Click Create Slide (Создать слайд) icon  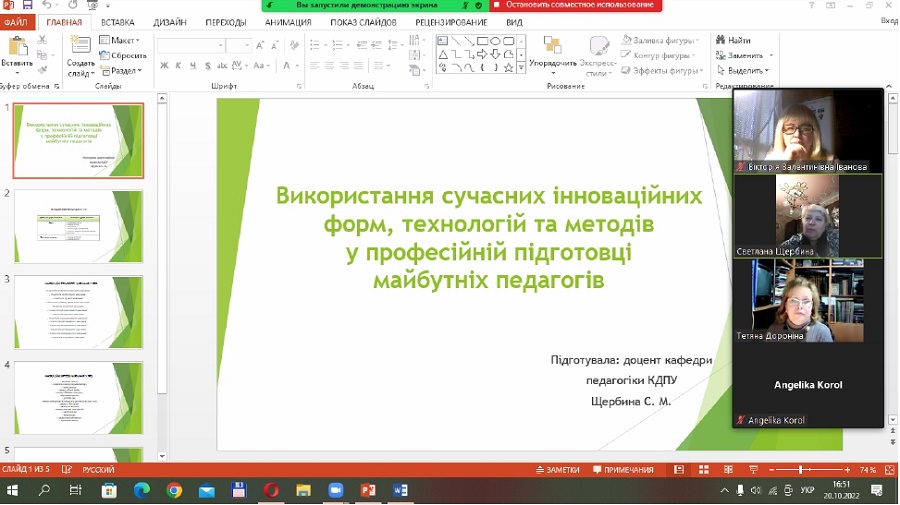click(x=80, y=50)
